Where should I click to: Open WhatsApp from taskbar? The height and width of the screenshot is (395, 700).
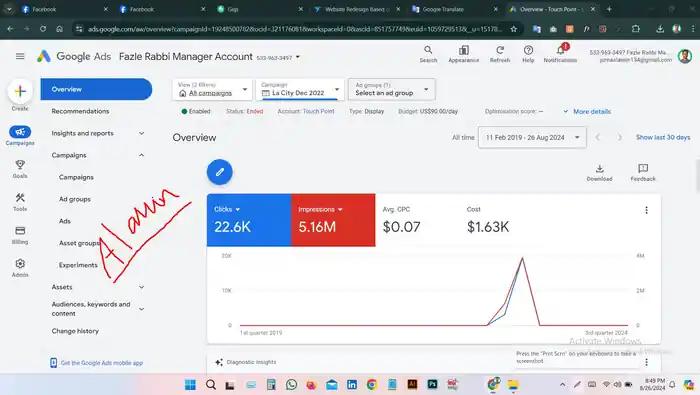pyautogui.click(x=292, y=385)
